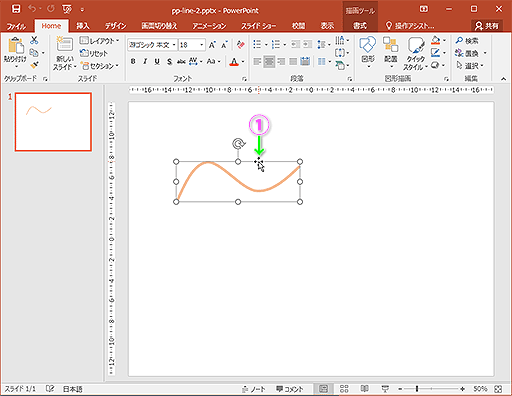
Task: Click fit slide to window icon
Action: point(498,389)
